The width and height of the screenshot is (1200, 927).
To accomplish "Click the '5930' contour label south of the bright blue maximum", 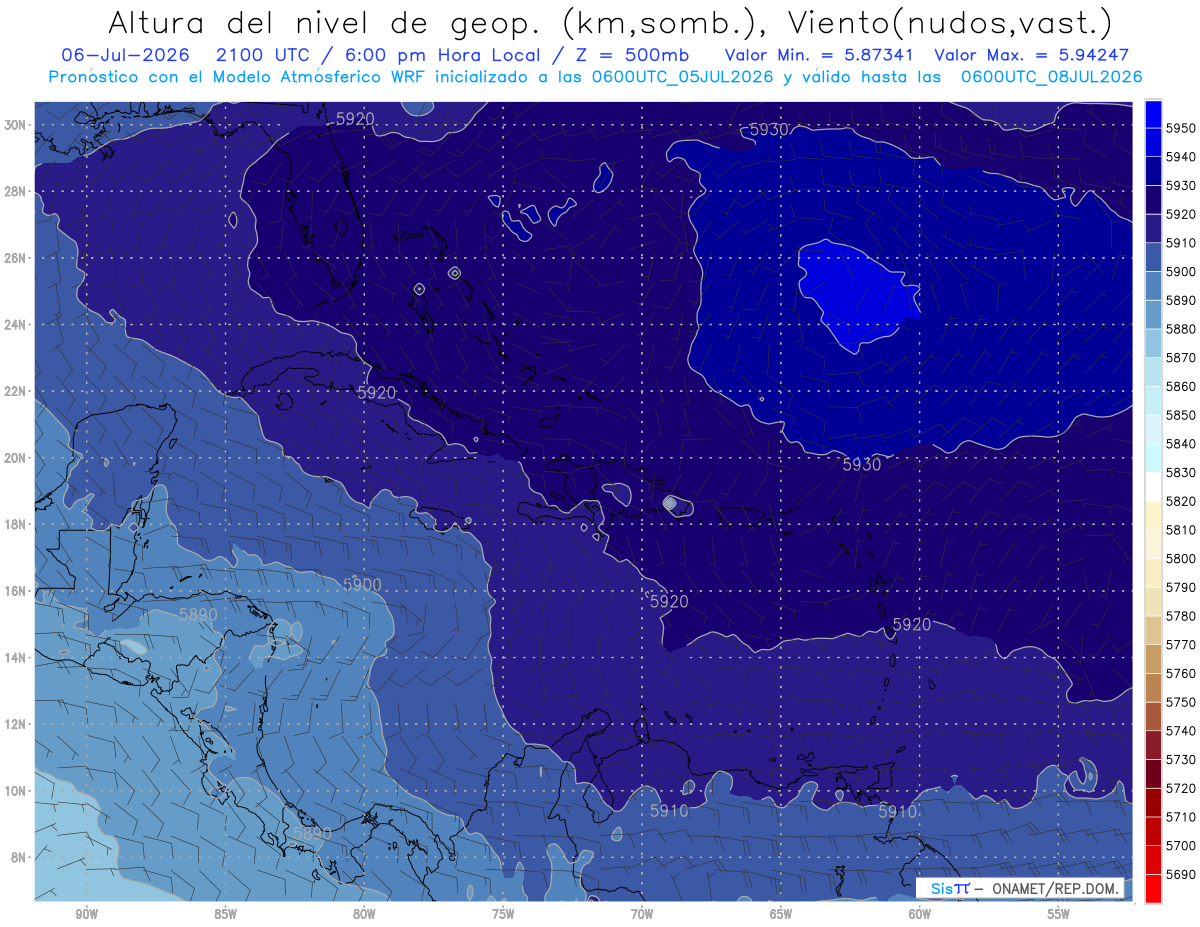I will point(862,464).
